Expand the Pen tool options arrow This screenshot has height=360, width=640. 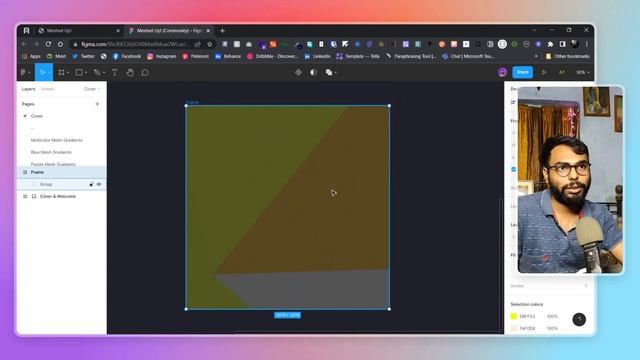click(104, 73)
